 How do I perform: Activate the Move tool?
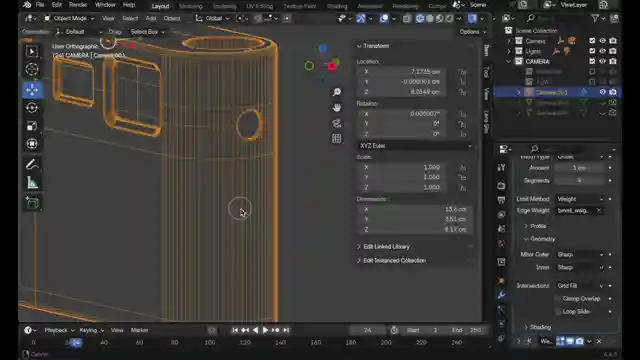tap(32, 90)
